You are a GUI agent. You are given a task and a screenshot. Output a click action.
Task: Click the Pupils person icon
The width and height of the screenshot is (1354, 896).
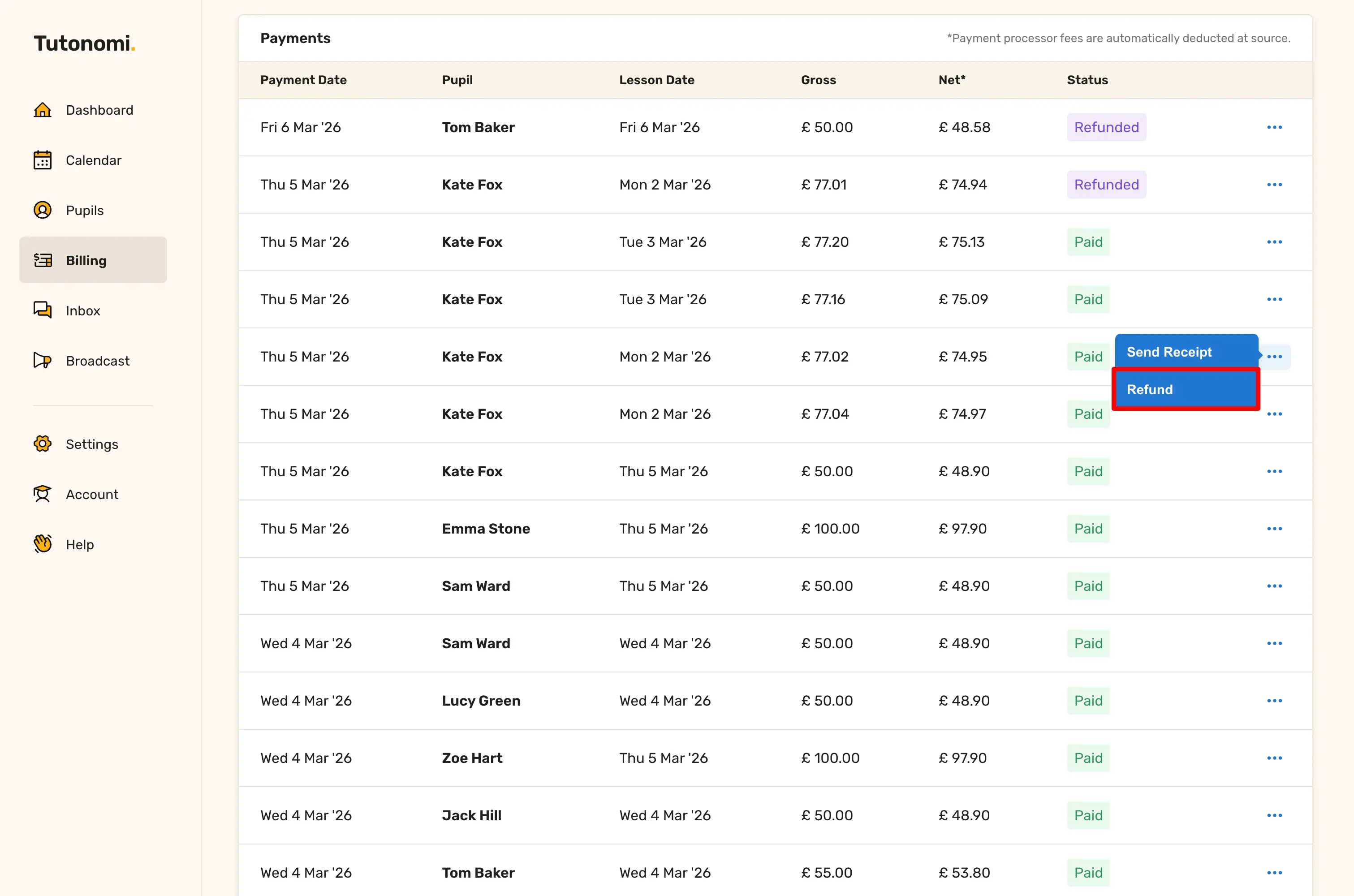tap(42, 210)
